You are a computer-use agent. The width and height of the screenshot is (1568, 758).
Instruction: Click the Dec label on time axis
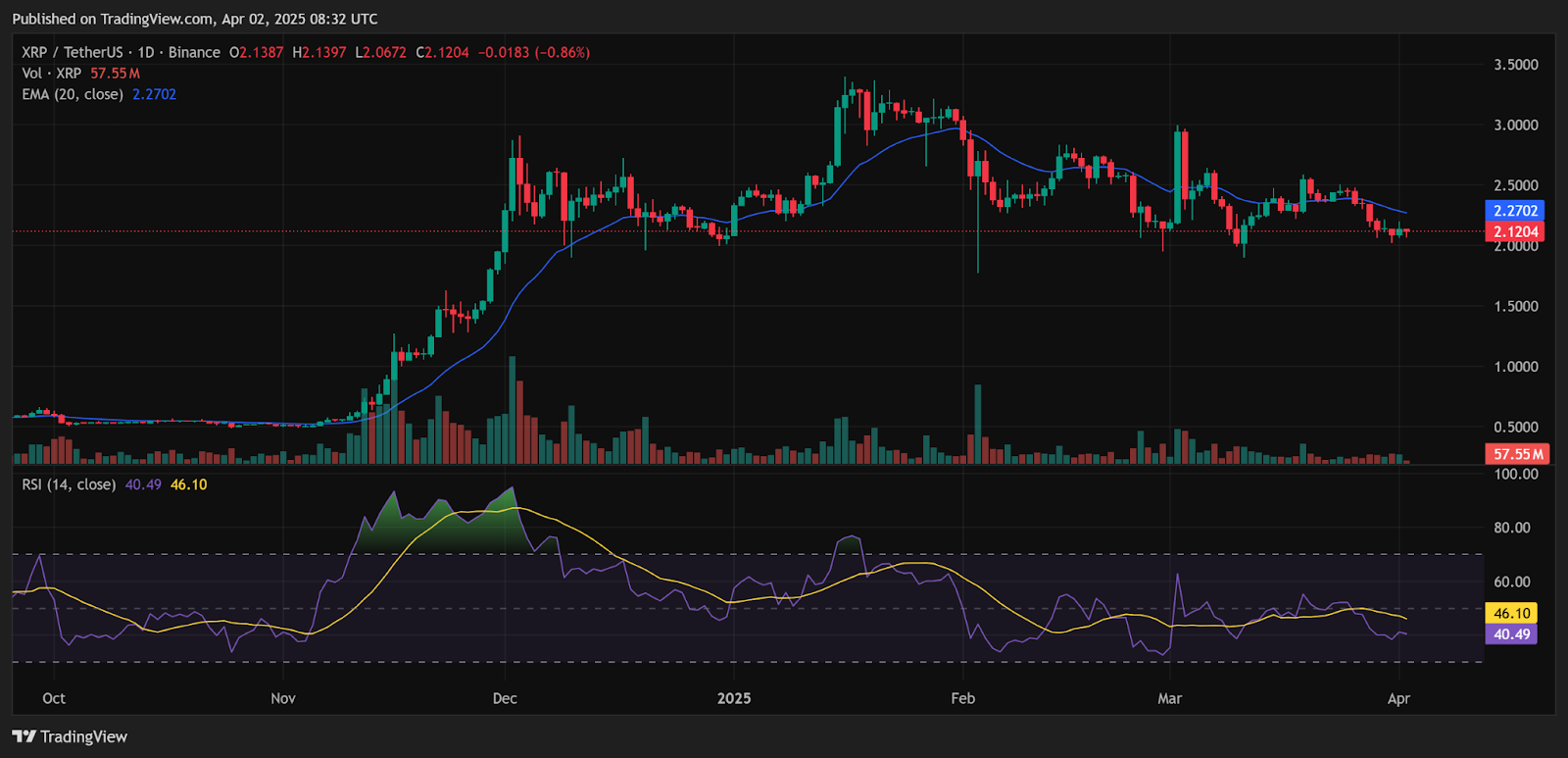pos(505,698)
